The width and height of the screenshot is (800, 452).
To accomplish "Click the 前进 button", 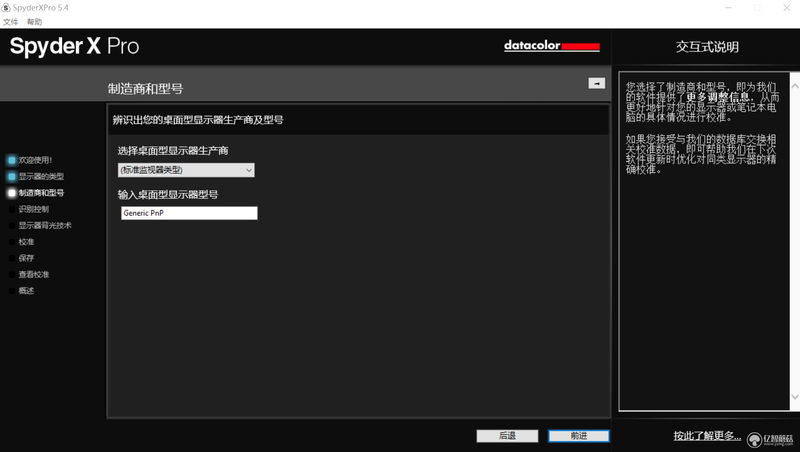I will (579, 436).
